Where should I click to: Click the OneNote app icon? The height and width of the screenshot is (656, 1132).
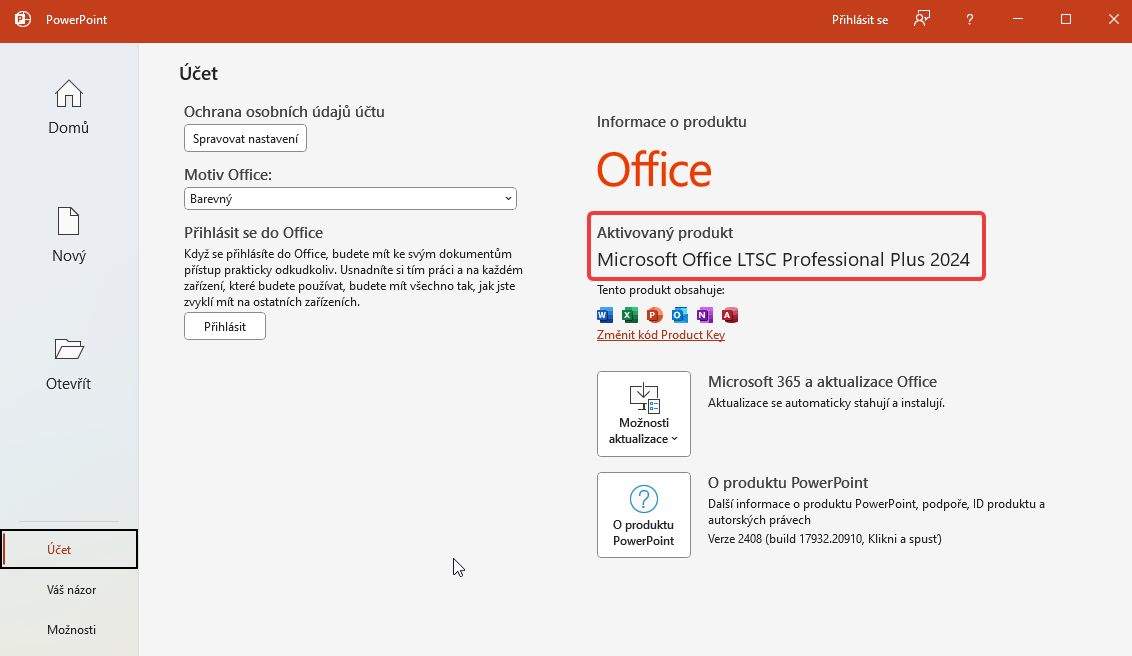click(705, 315)
